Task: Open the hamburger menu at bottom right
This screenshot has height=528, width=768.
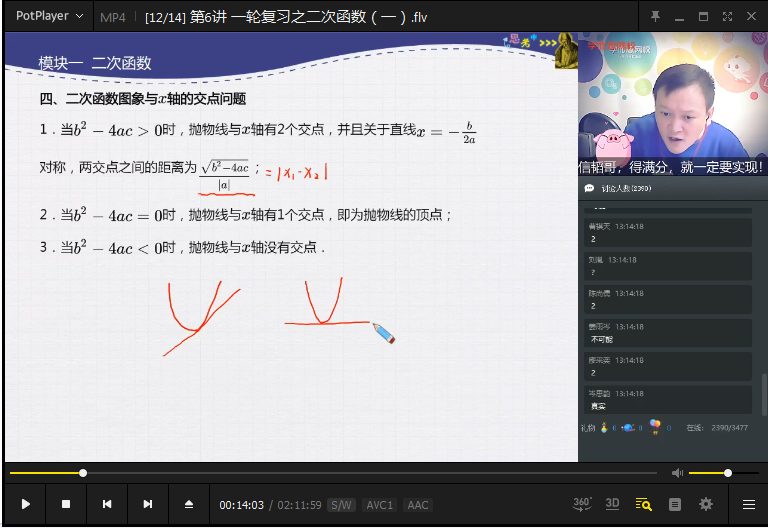Action: (748, 504)
